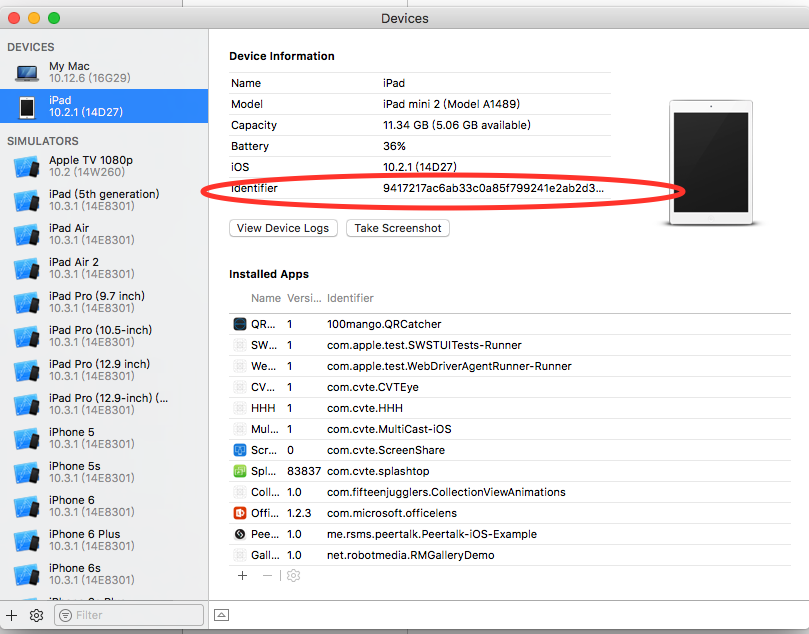
Task: Zoom the Devices window with green button
Action: [x=54, y=18]
